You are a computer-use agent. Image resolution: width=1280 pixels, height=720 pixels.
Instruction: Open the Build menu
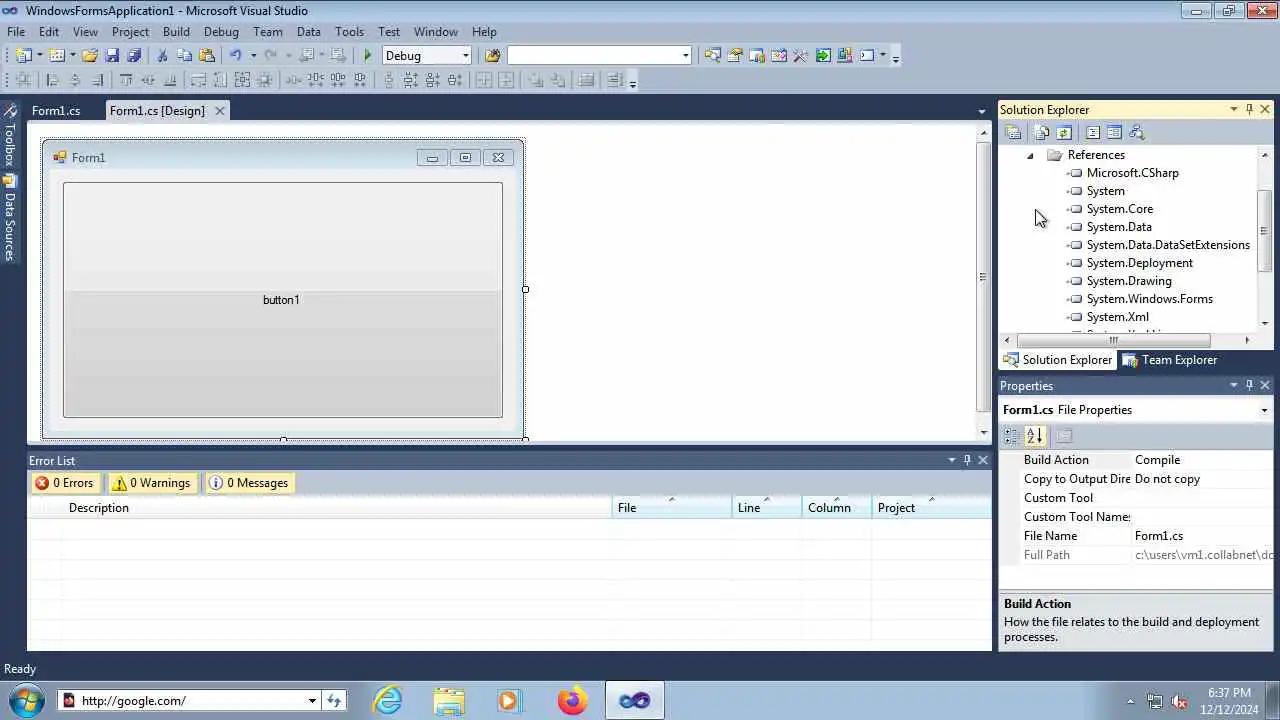176,31
